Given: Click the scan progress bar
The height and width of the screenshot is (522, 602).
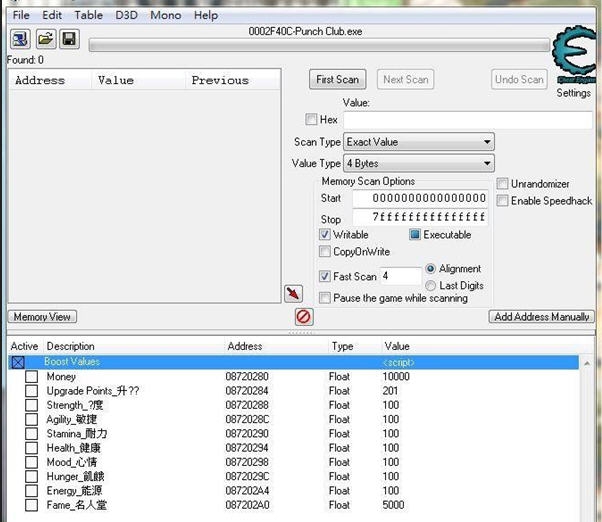Looking at the screenshot, I should click(318, 45).
